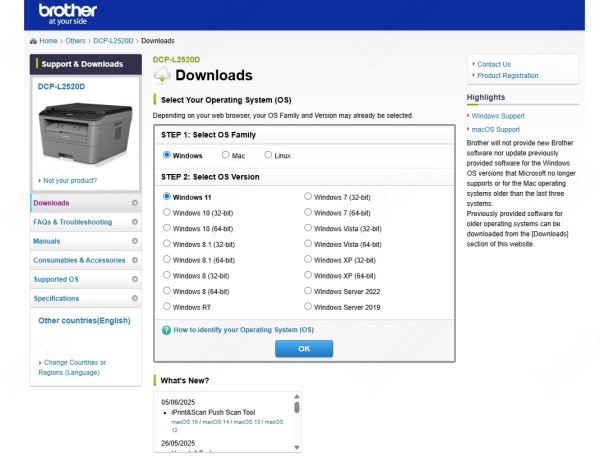This screenshot has width=600, height=472.
Task: Open DCP-L2520D breadcrumb link
Action: coord(113,41)
